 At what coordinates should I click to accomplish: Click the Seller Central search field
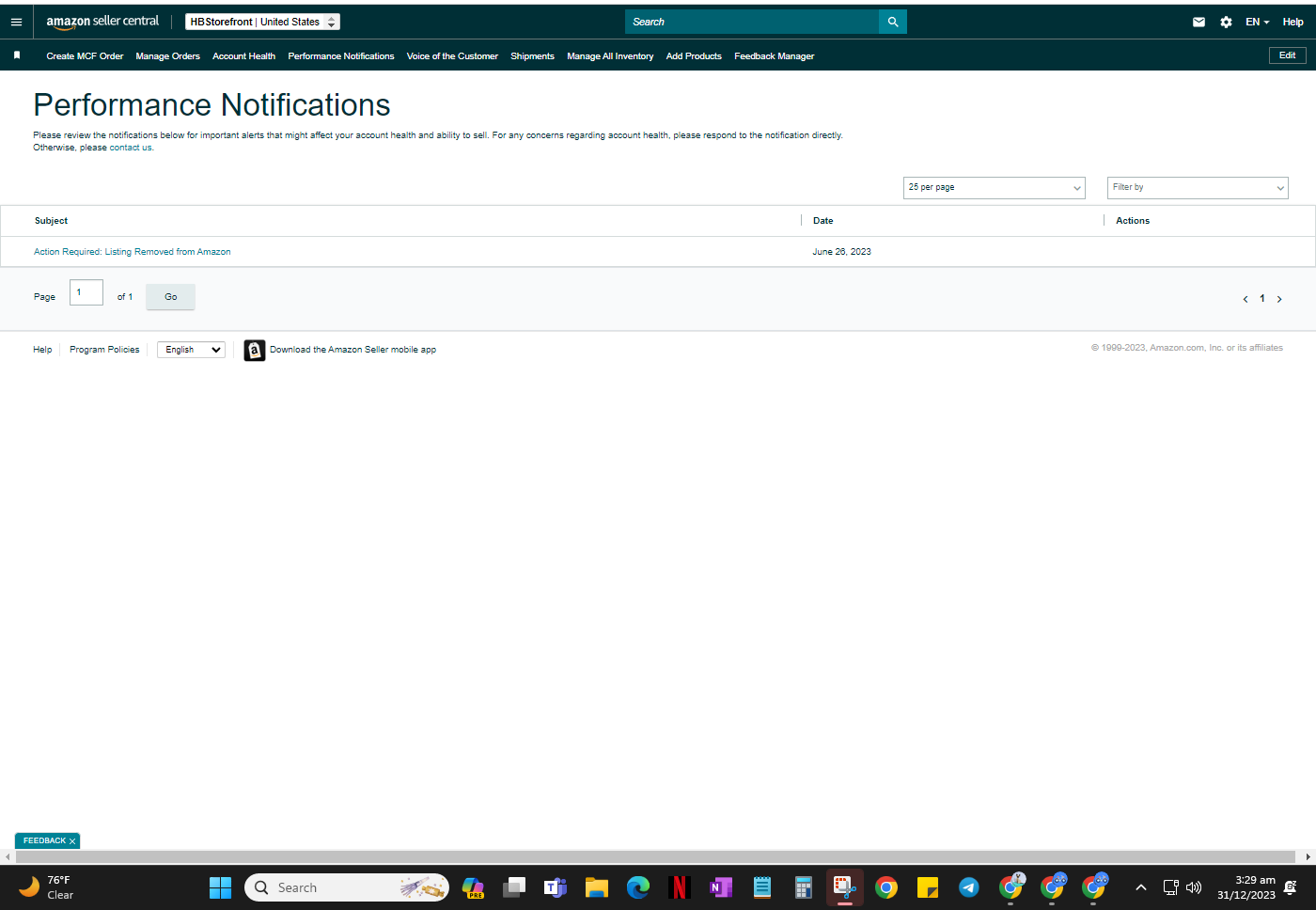tap(752, 22)
